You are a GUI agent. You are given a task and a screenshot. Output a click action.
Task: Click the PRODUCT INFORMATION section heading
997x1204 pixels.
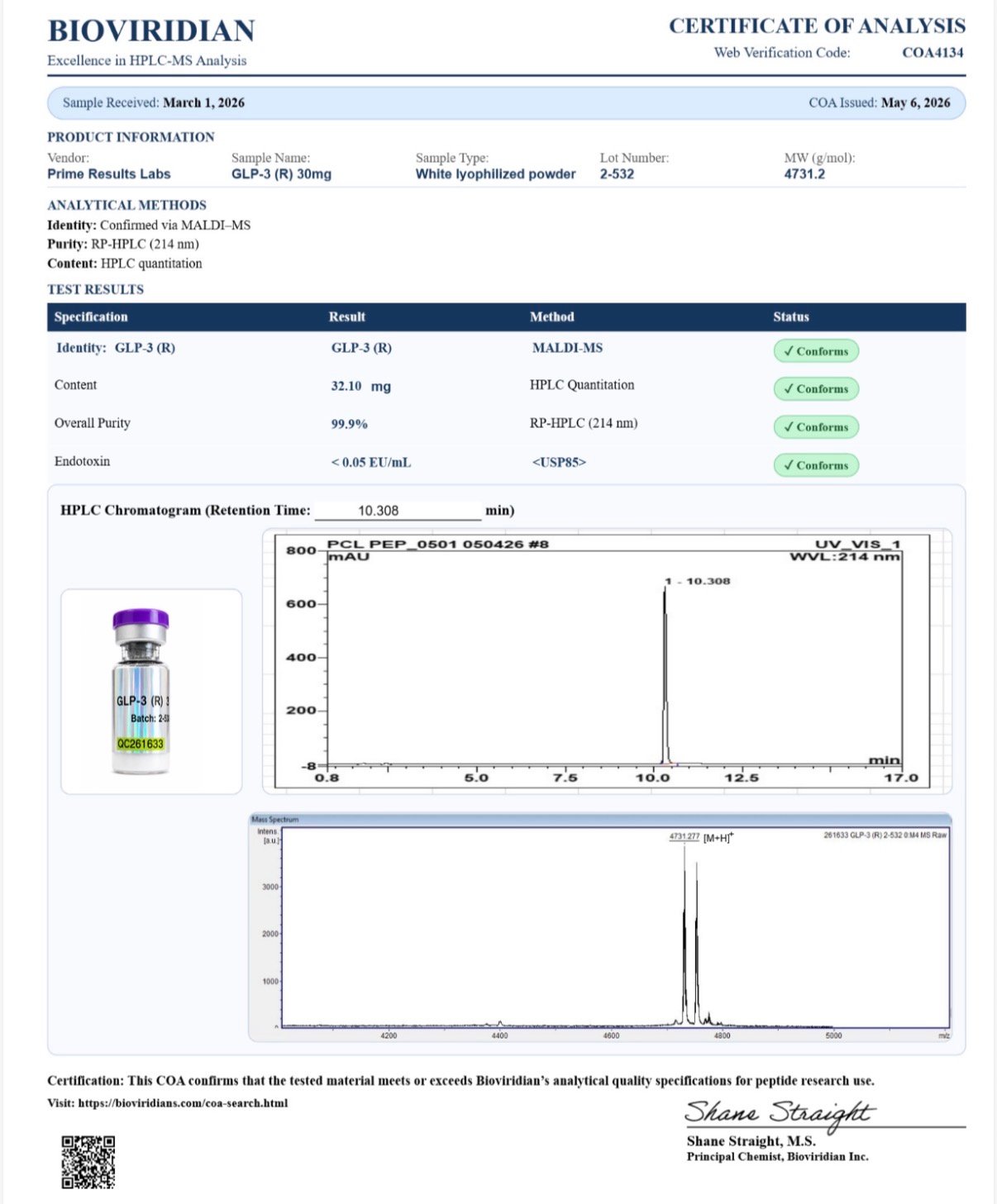tap(131, 137)
